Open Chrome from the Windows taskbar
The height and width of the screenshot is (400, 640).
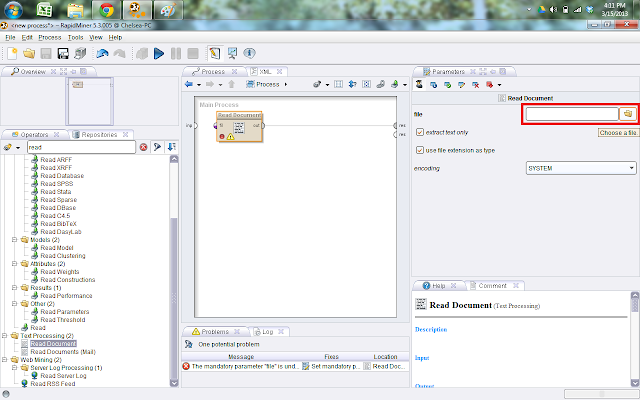[106, 10]
